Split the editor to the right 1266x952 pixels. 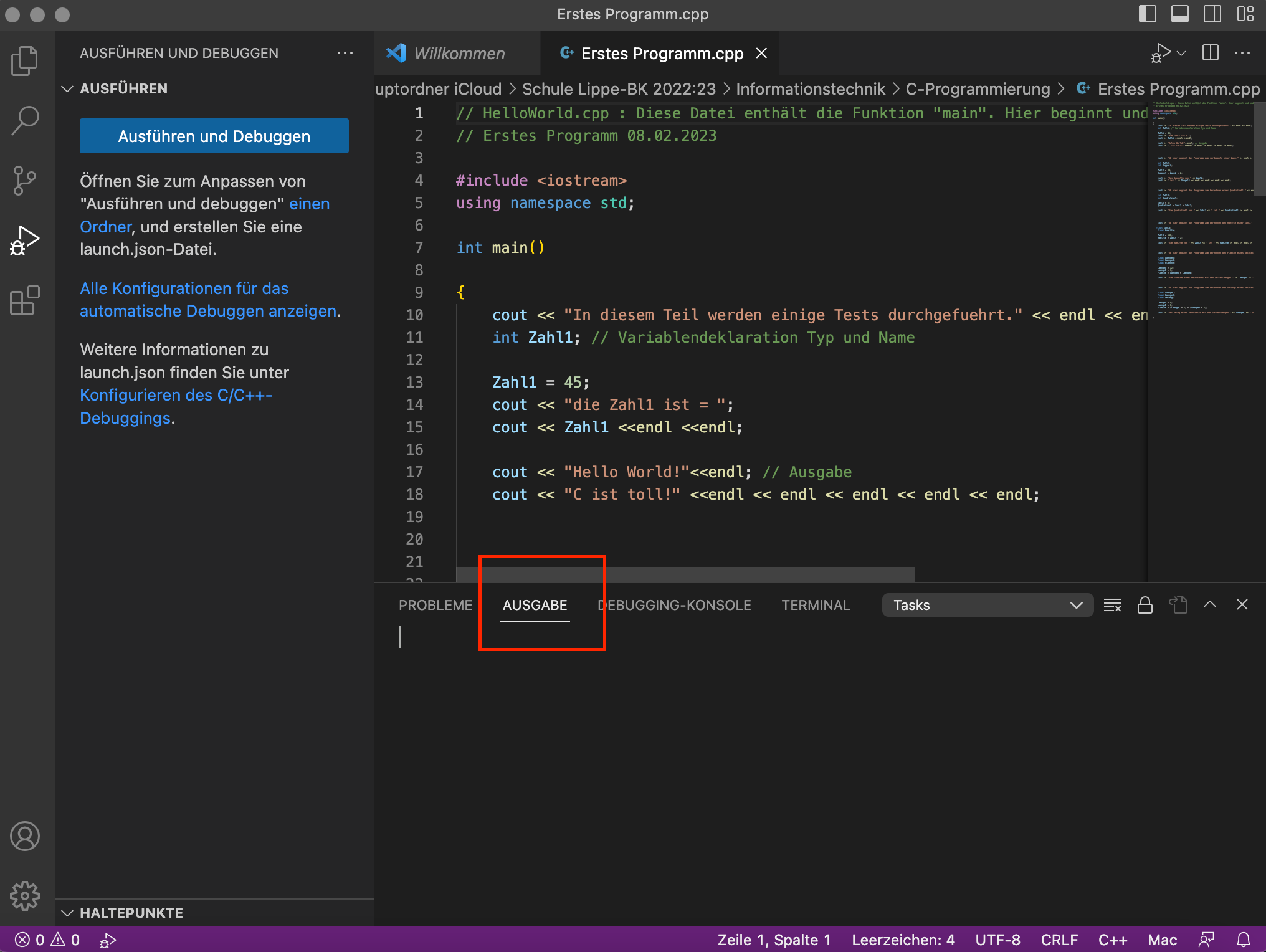(x=1209, y=53)
